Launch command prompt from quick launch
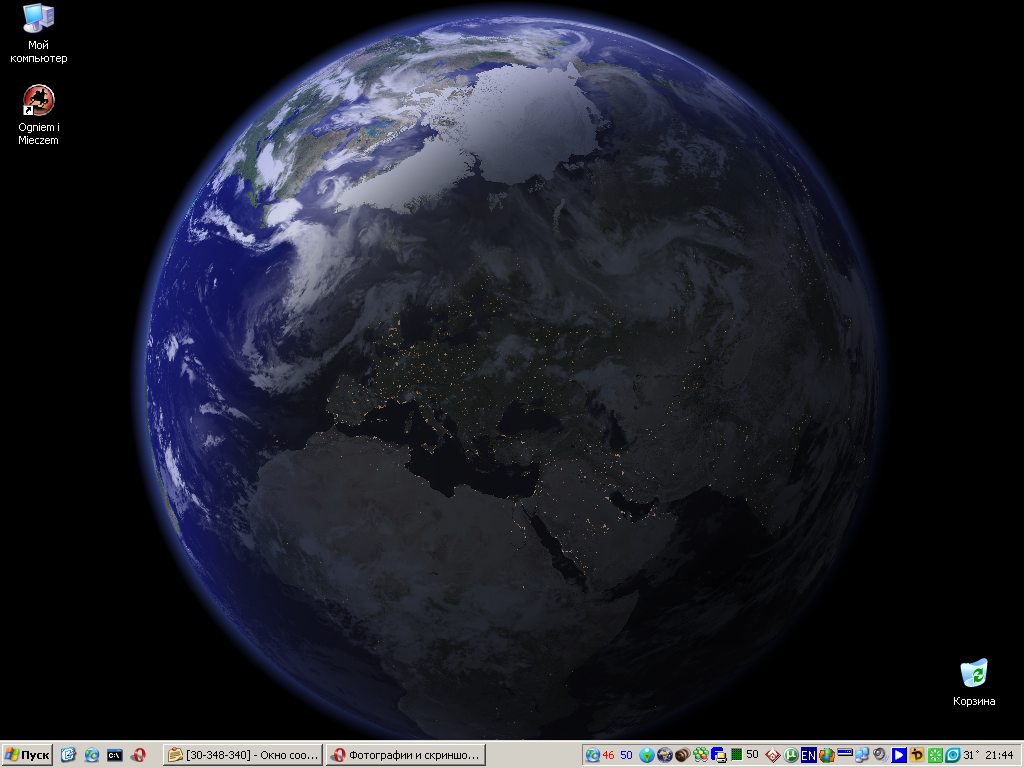This screenshot has width=1024, height=768. (115, 755)
